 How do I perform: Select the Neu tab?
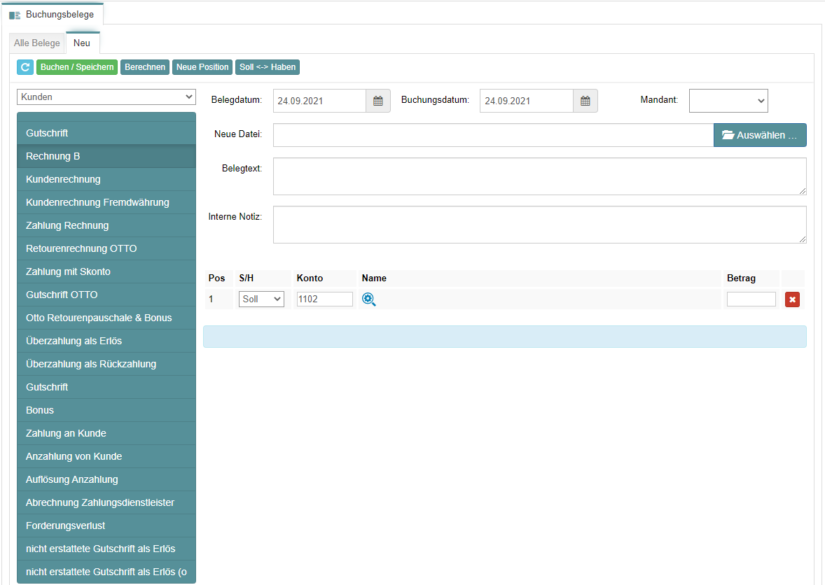82,43
